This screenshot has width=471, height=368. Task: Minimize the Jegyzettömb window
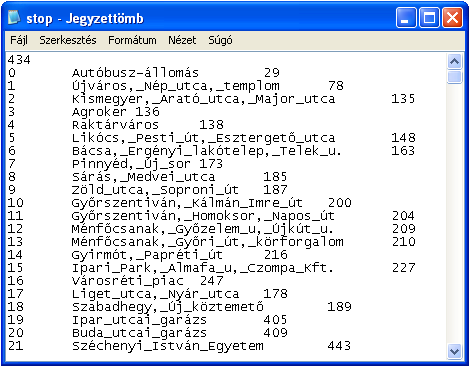(x=406, y=17)
